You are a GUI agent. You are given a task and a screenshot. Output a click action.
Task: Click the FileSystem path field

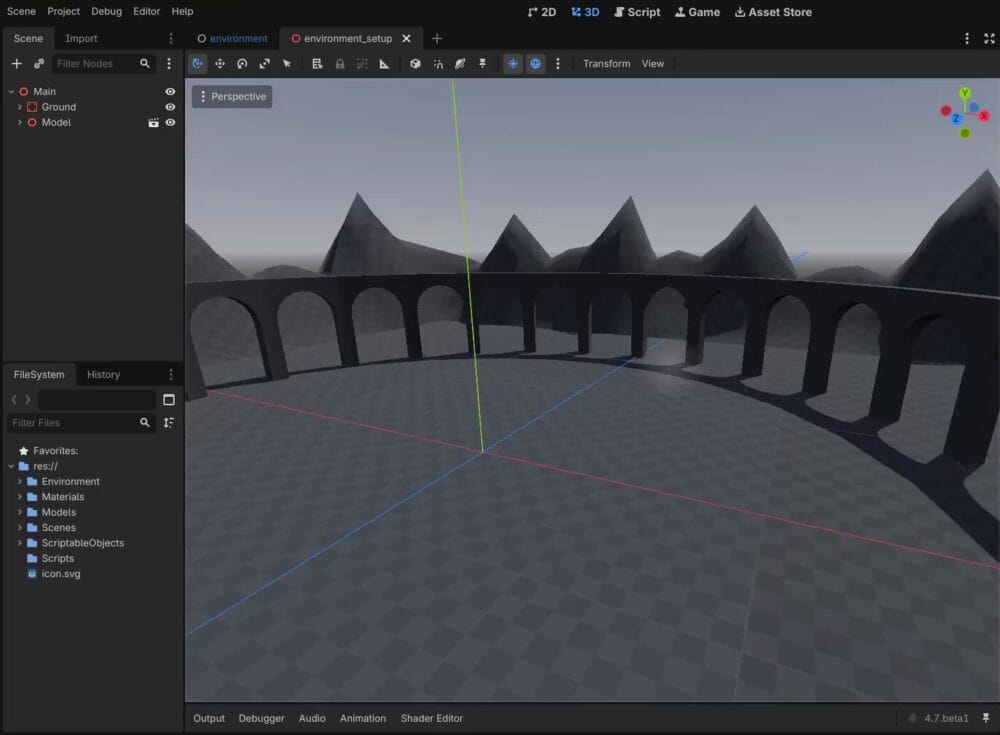click(96, 400)
